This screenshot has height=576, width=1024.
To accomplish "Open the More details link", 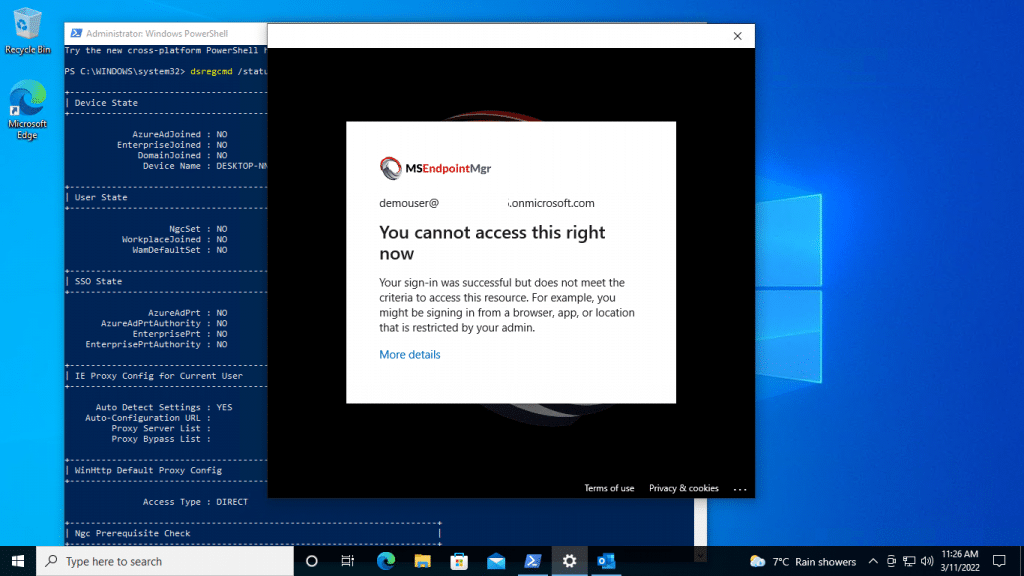I will (409, 355).
